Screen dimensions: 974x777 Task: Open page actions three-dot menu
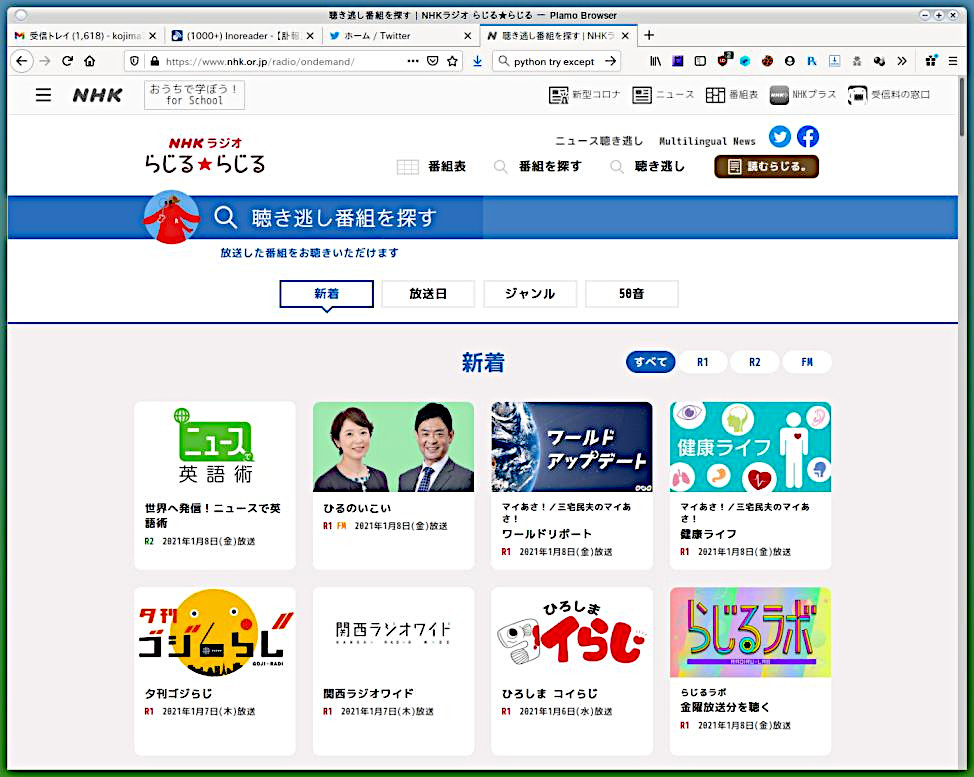413,61
